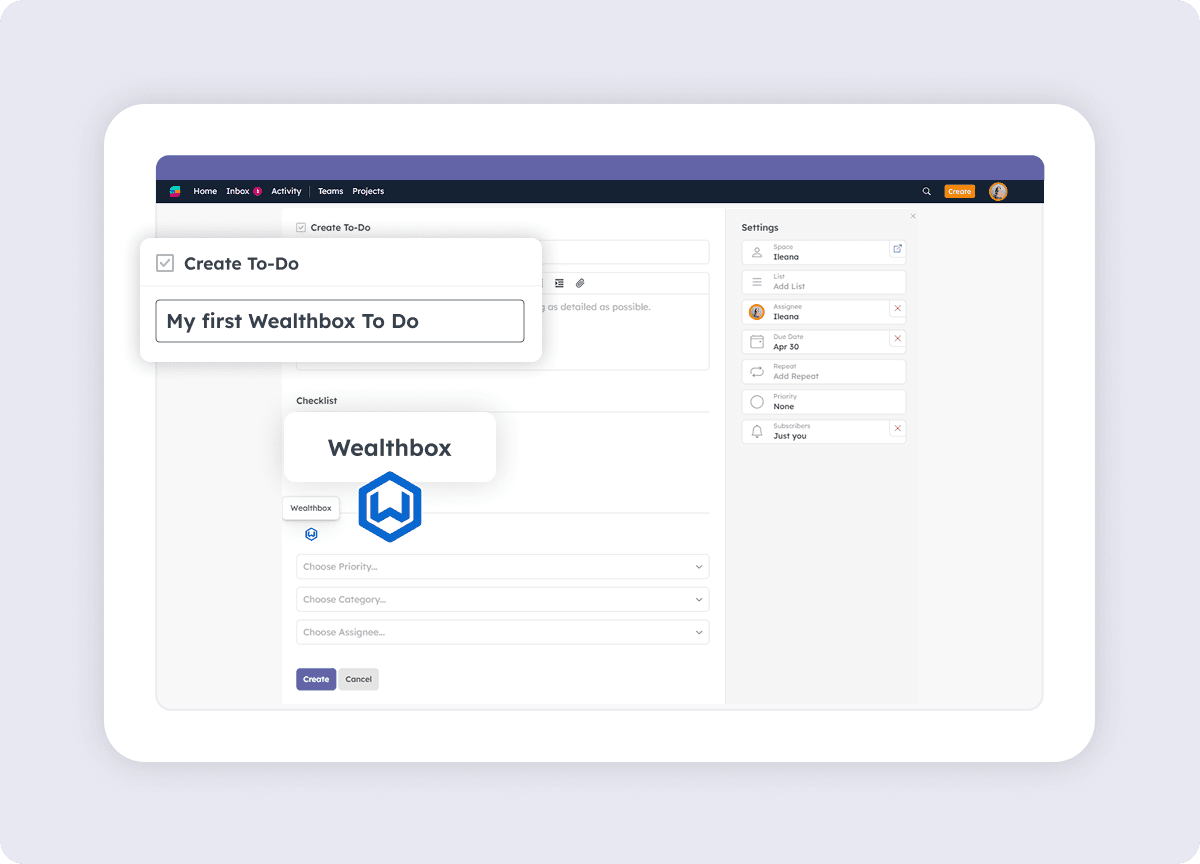Open the Teams page
Image resolution: width=1200 pixels, height=864 pixels.
coord(330,191)
